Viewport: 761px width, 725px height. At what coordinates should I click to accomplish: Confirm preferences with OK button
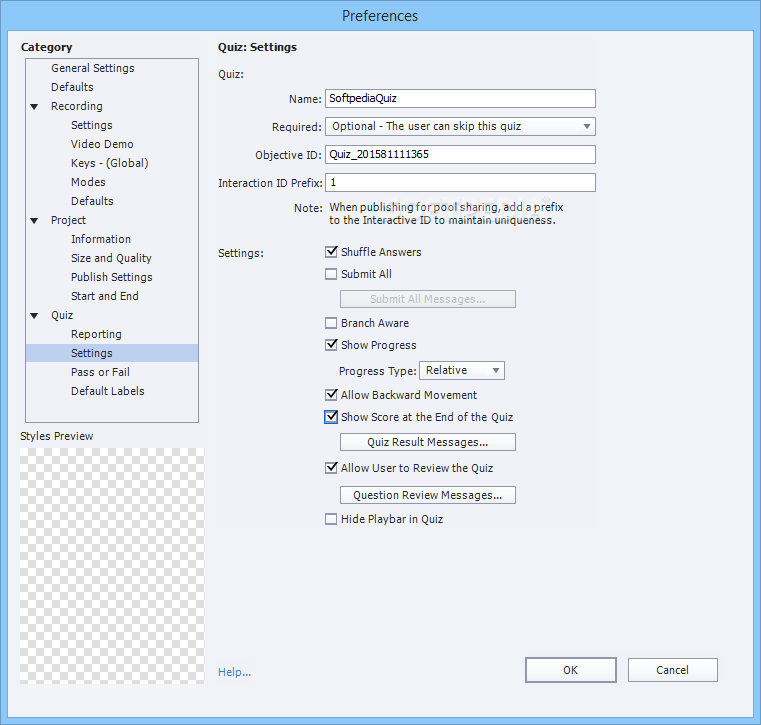tap(571, 670)
